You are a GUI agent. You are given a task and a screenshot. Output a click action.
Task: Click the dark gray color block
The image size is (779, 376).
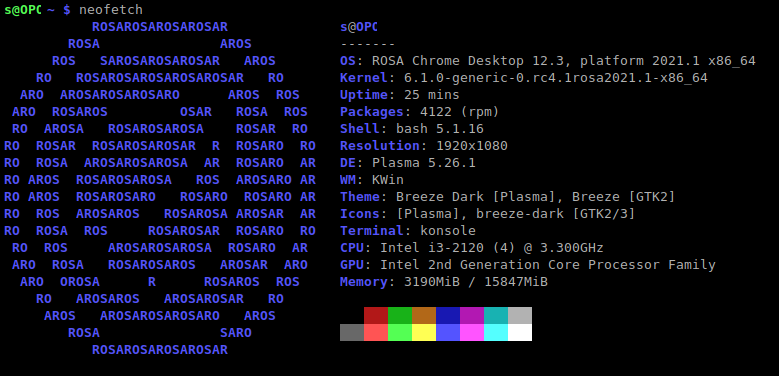(352, 332)
